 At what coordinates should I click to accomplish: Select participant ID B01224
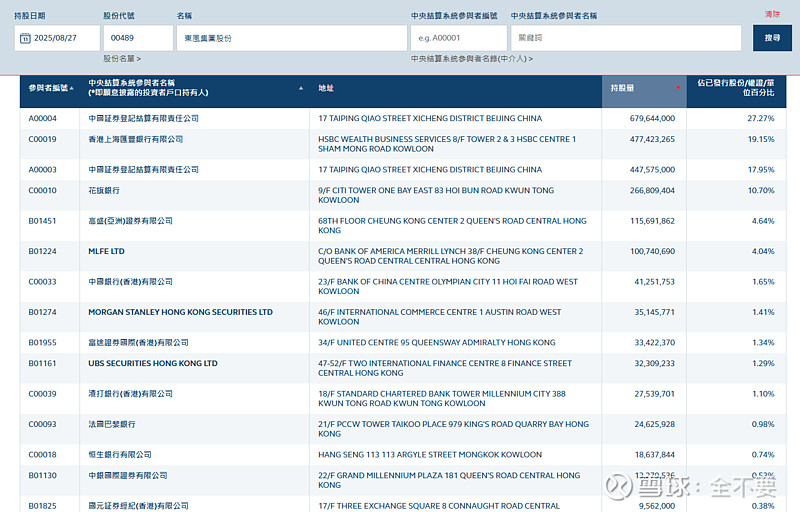42,251
